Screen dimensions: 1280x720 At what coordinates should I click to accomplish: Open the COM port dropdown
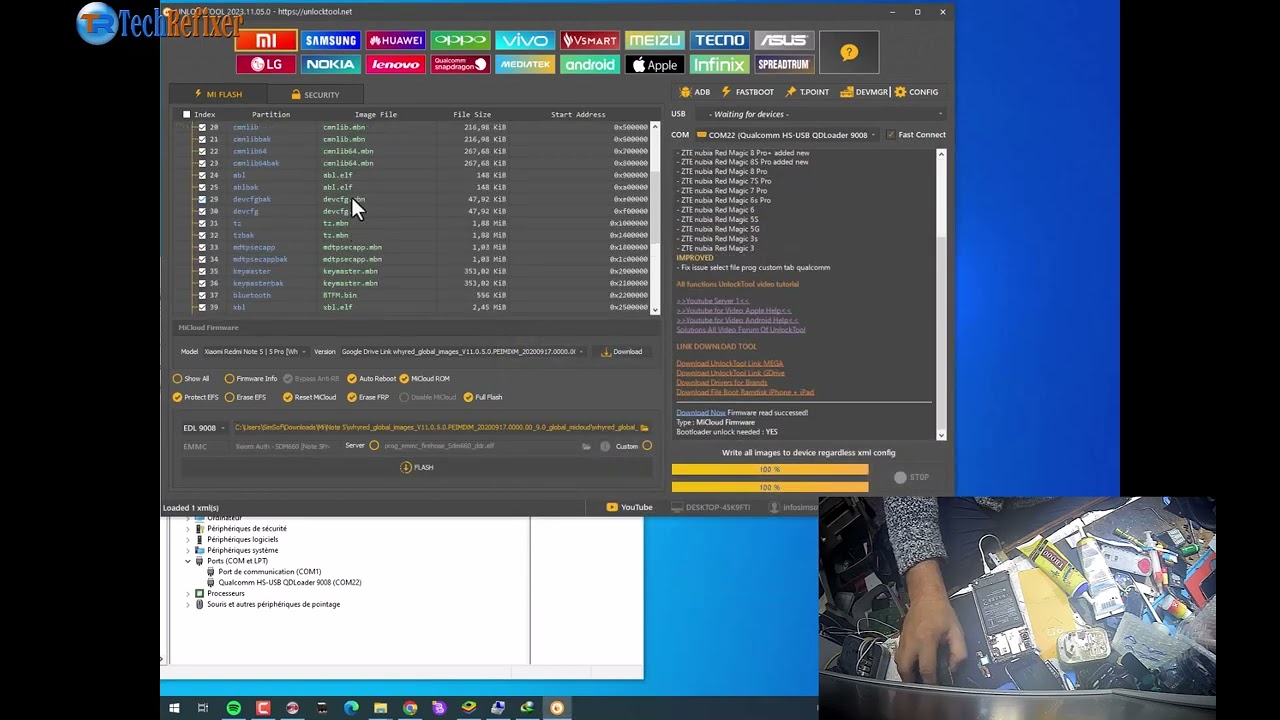pos(786,135)
